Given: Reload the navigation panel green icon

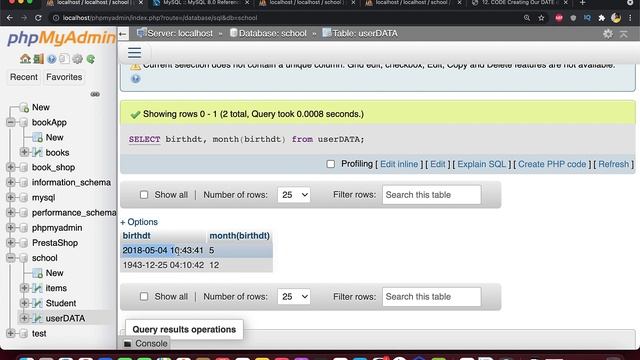Looking at the screenshot, I should [x=91, y=59].
